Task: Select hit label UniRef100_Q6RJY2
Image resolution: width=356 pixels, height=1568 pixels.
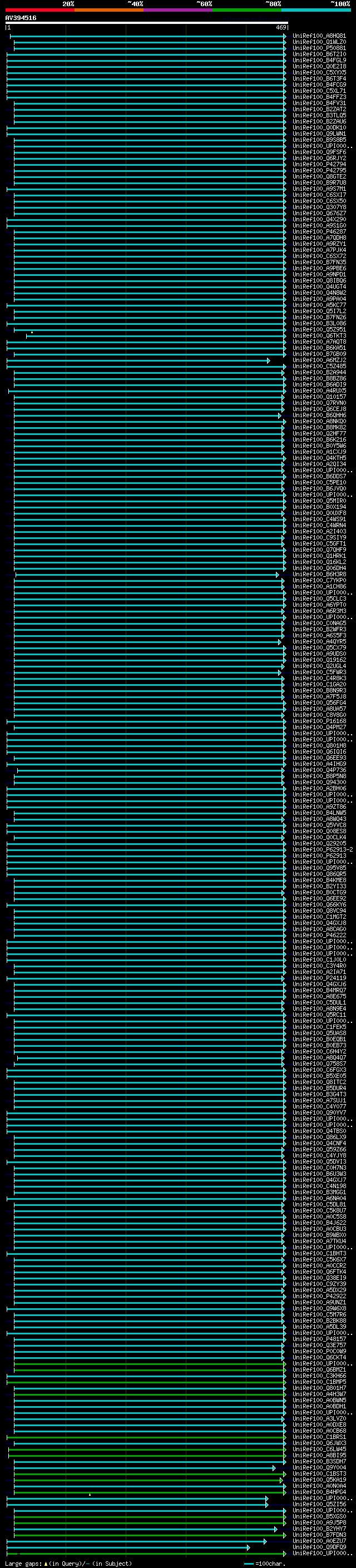Action: tap(319, 159)
